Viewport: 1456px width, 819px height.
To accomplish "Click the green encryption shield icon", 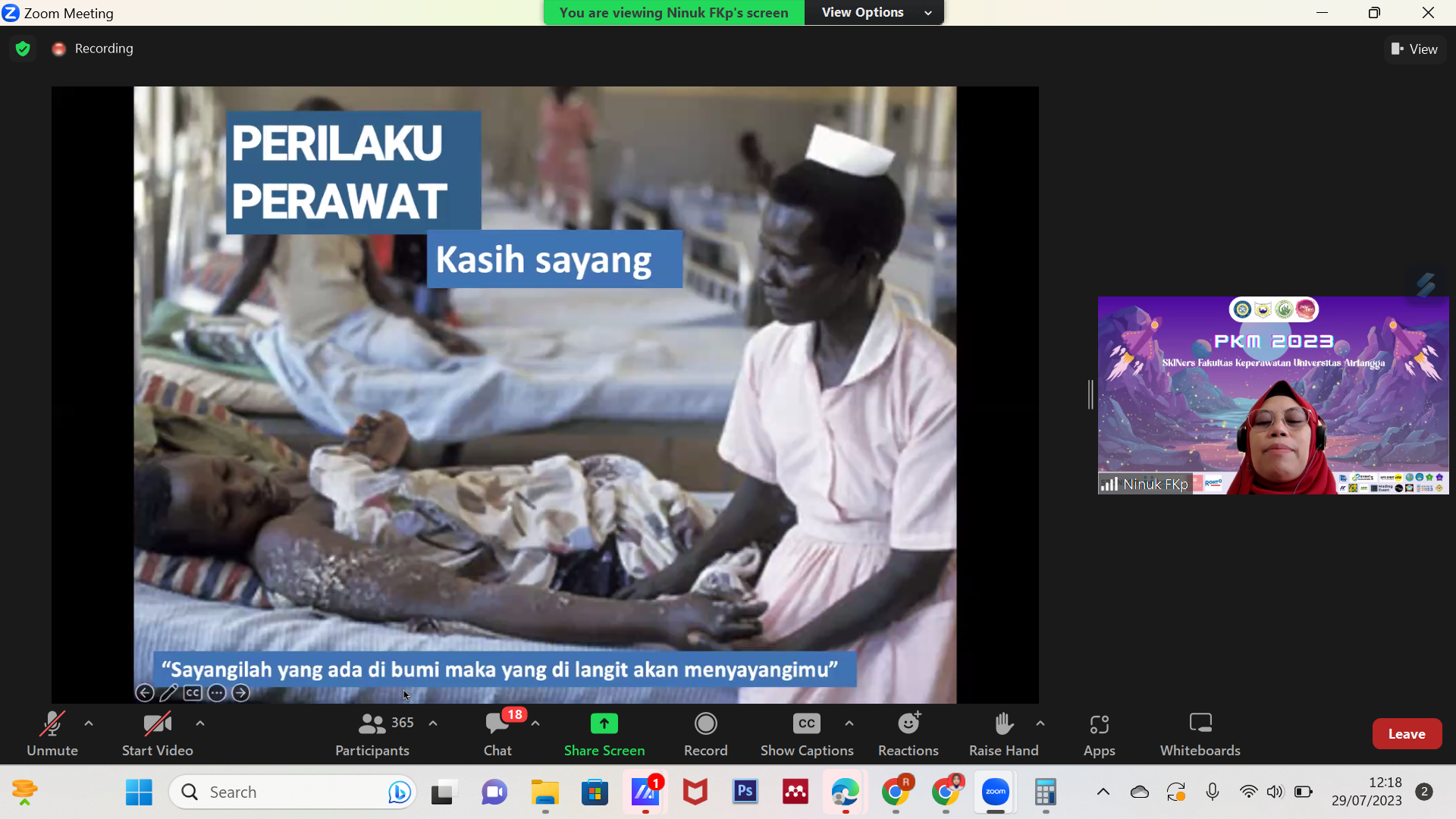I will 23,49.
